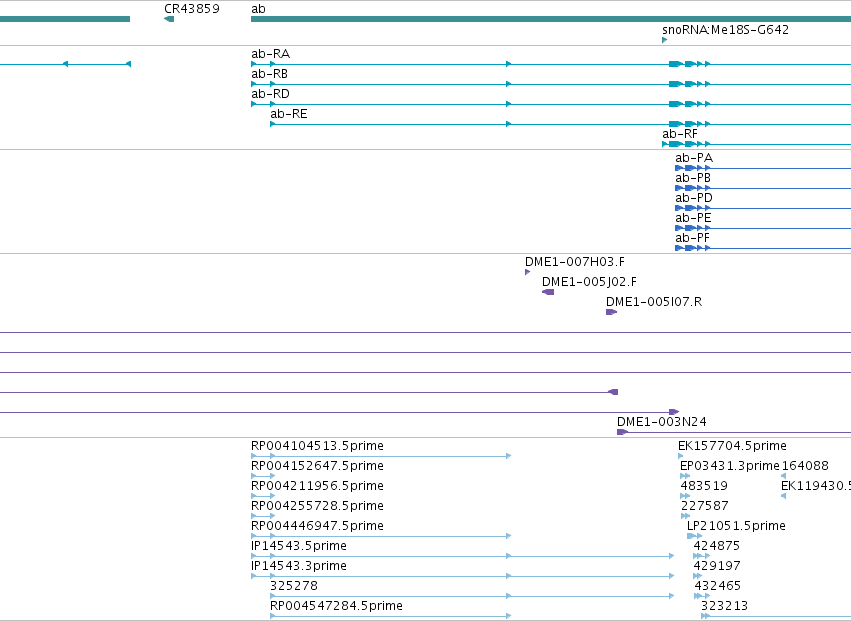Screen dimensions: 851x621
Task: Click the DME1-007H03.F label
Action: pyautogui.click(x=575, y=262)
